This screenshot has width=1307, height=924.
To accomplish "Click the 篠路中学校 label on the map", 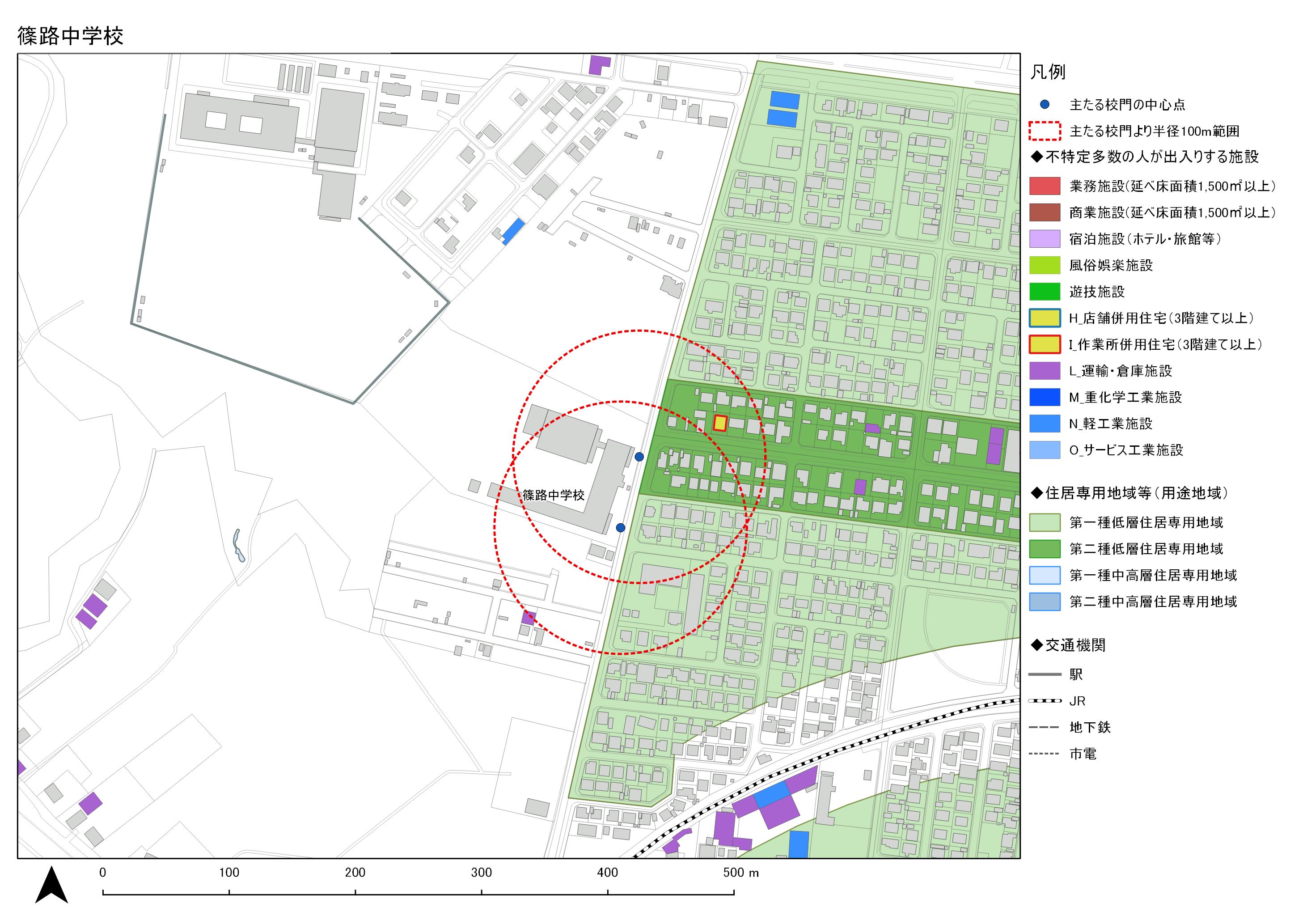I will pyautogui.click(x=553, y=495).
